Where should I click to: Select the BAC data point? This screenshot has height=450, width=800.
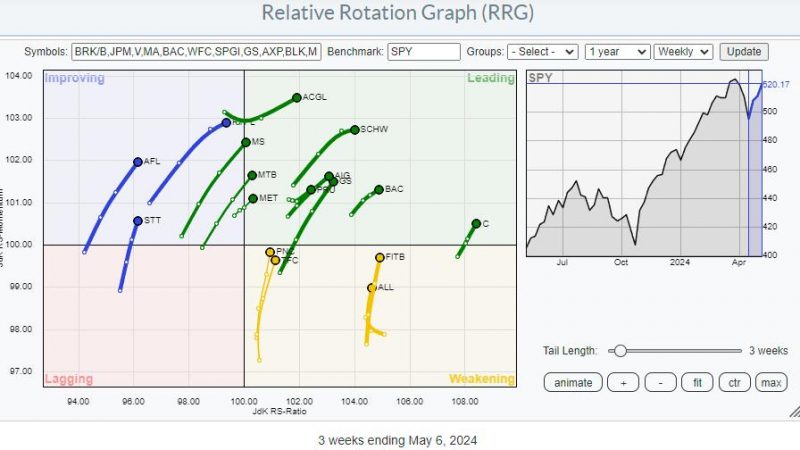(x=379, y=190)
